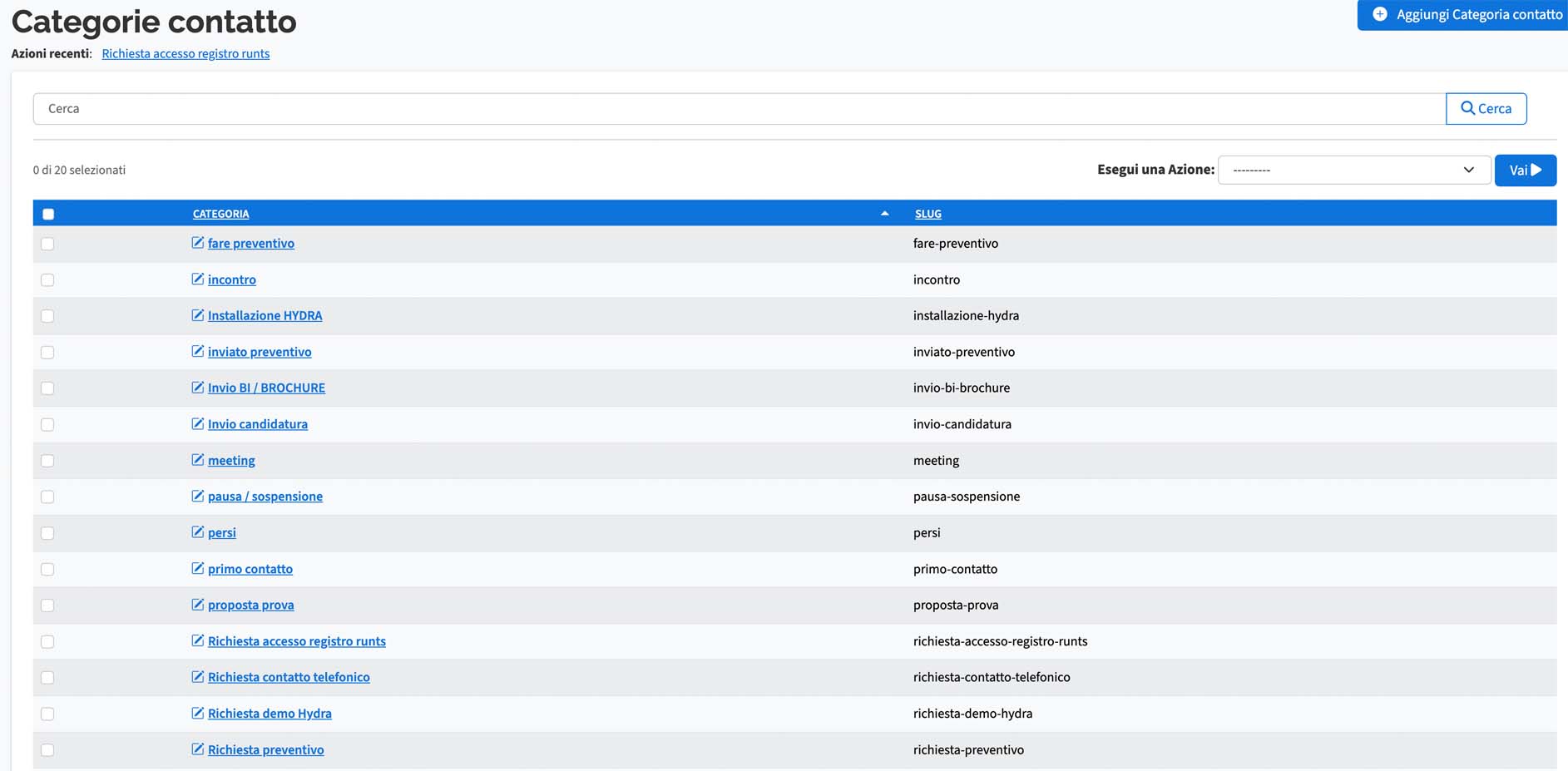Image resolution: width=1568 pixels, height=771 pixels.
Task: Tick the Invio BI / BROCHURE row checkbox
Action: [47, 388]
